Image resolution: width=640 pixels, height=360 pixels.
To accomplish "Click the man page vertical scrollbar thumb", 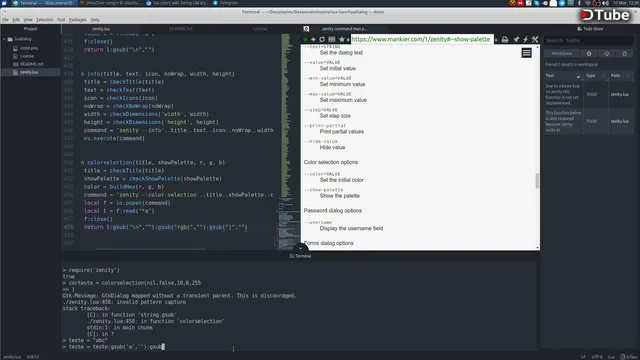I will click(537, 180).
